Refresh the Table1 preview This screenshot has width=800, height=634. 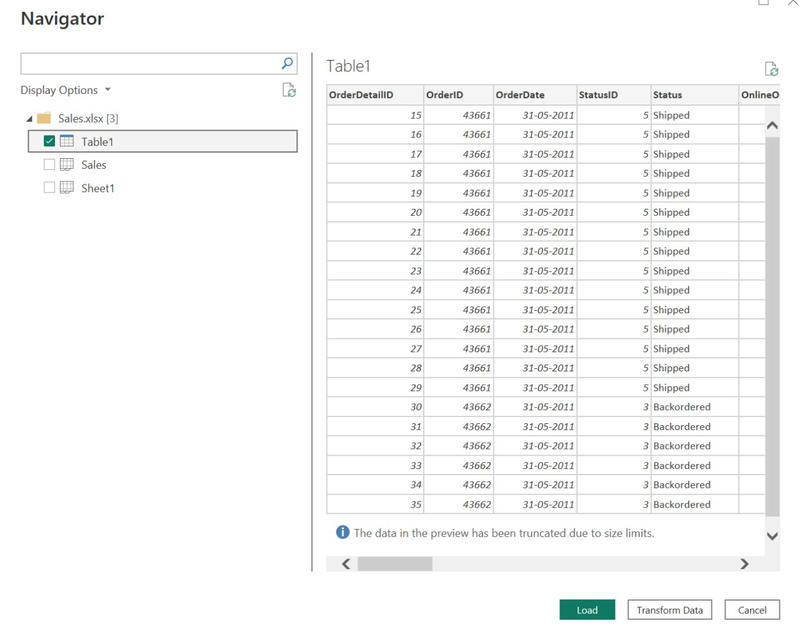click(771, 68)
